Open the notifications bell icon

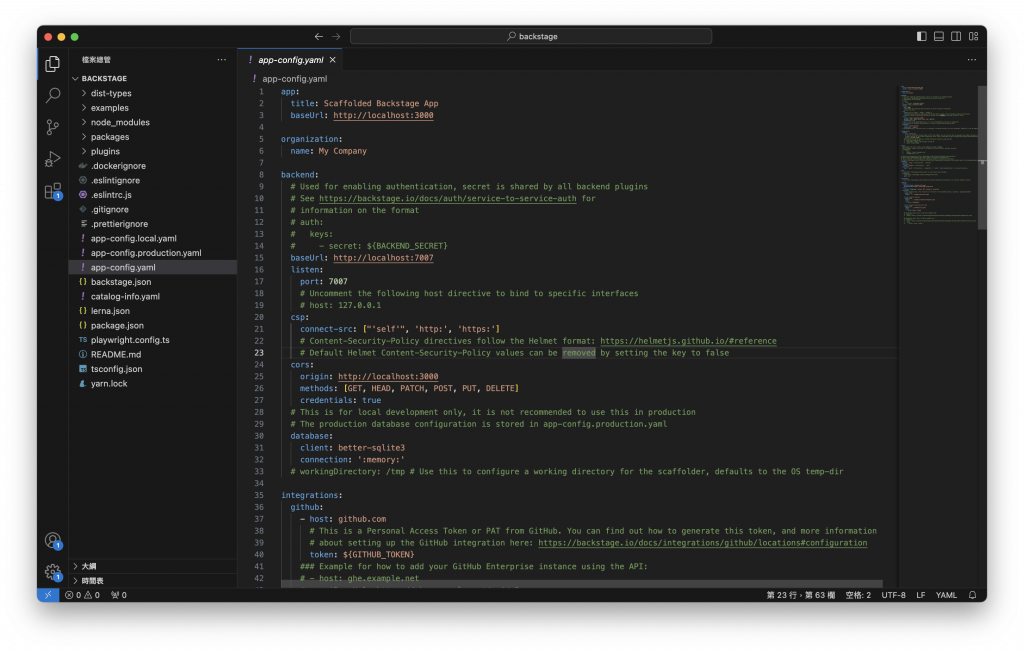tap(972, 595)
